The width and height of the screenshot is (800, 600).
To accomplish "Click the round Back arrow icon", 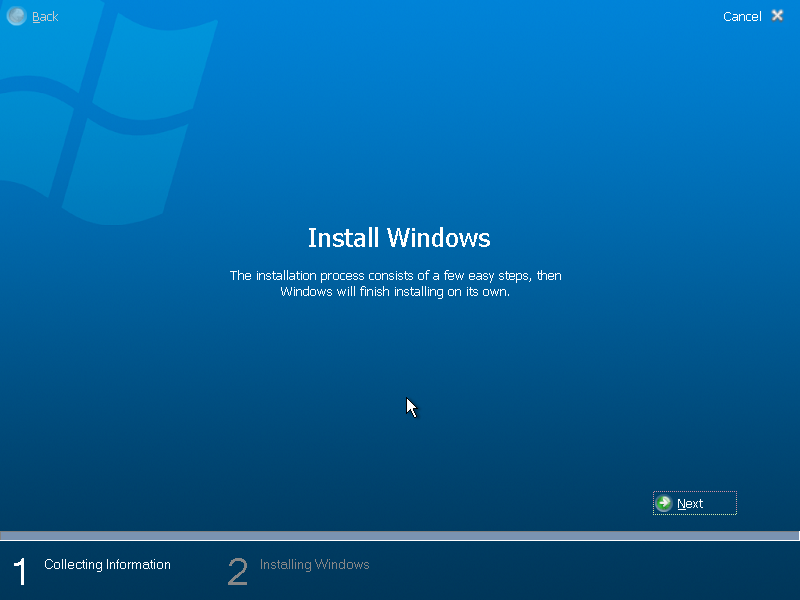I will [x=16, y=16].
